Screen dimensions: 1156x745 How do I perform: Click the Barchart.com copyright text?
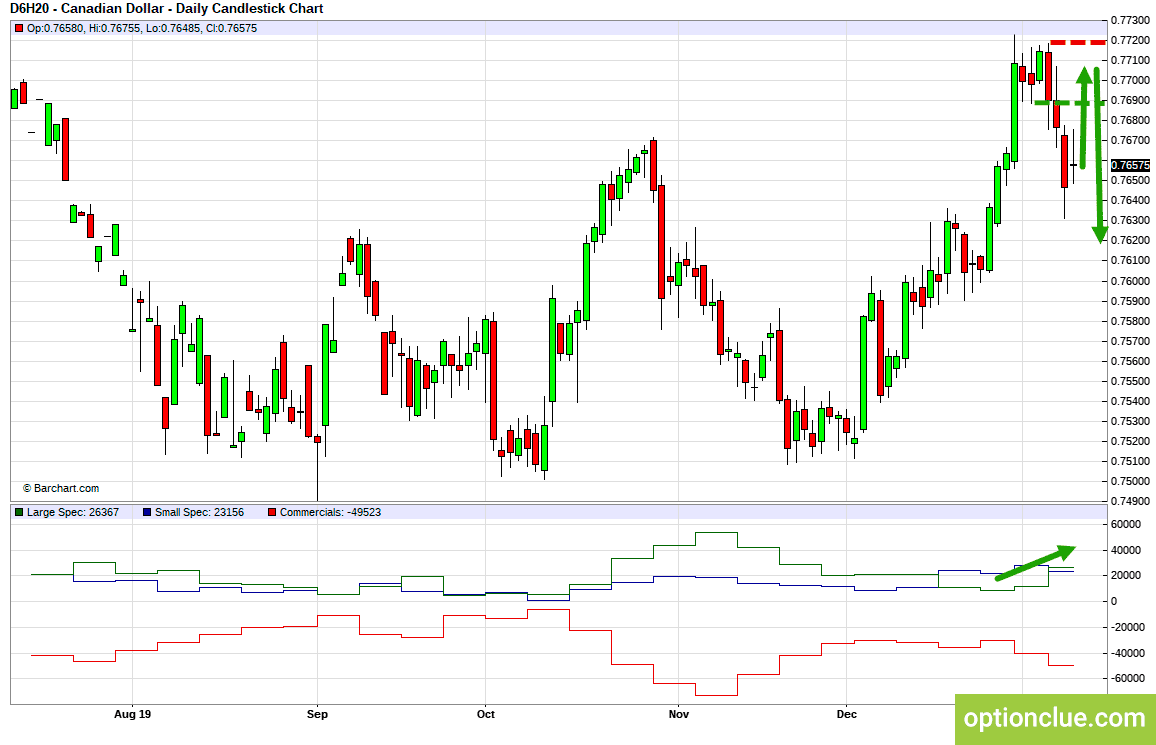60,489
